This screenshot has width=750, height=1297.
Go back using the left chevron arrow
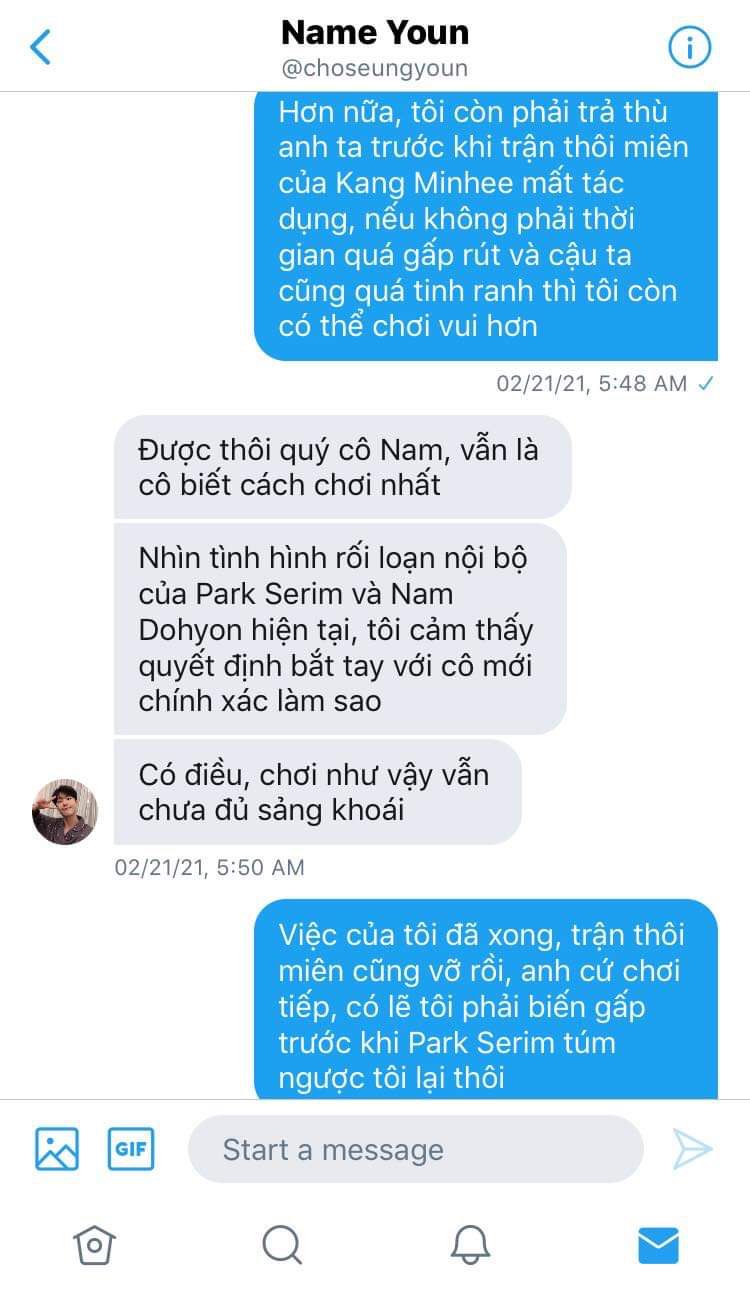pyautogui.click(x=41, y=47)
